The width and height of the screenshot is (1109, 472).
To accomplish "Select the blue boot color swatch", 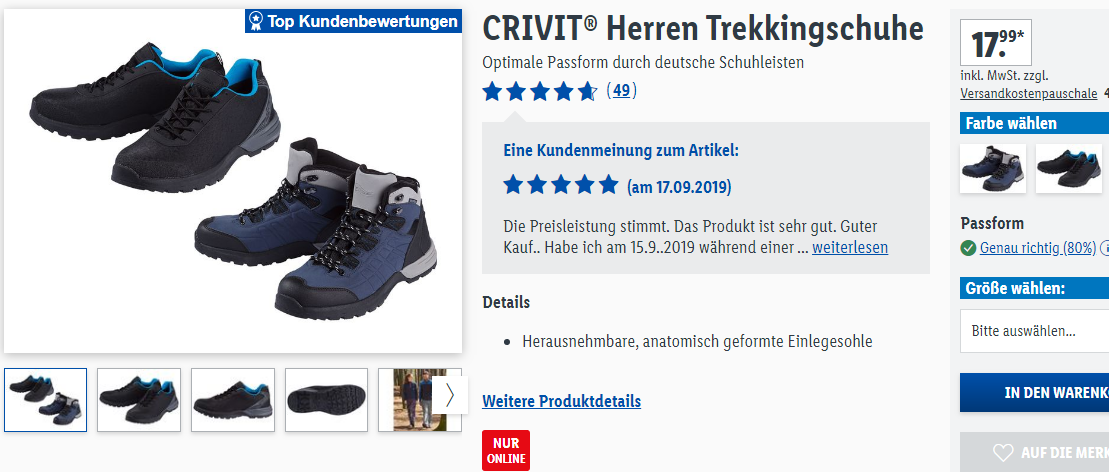I will [992, 168].
